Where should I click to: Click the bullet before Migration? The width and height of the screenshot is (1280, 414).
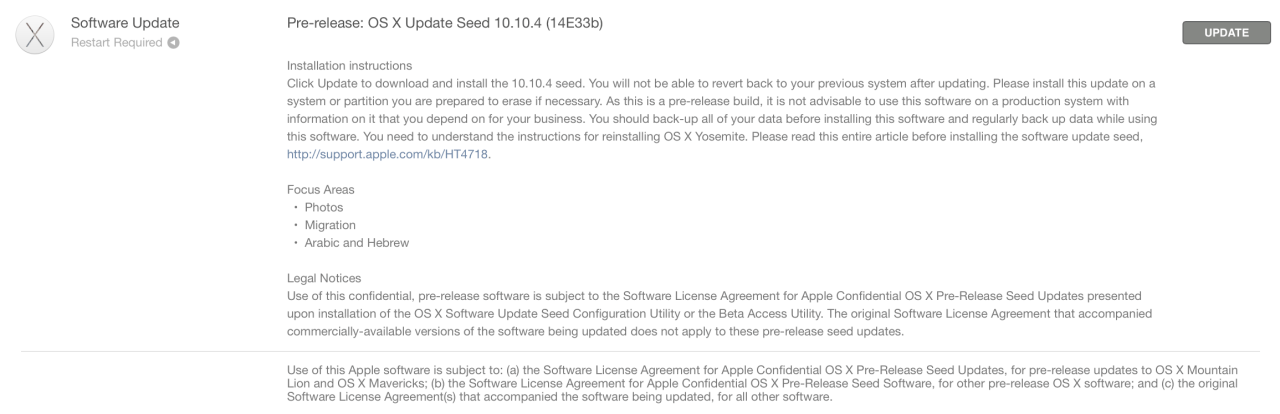click(x=296, y=225)
